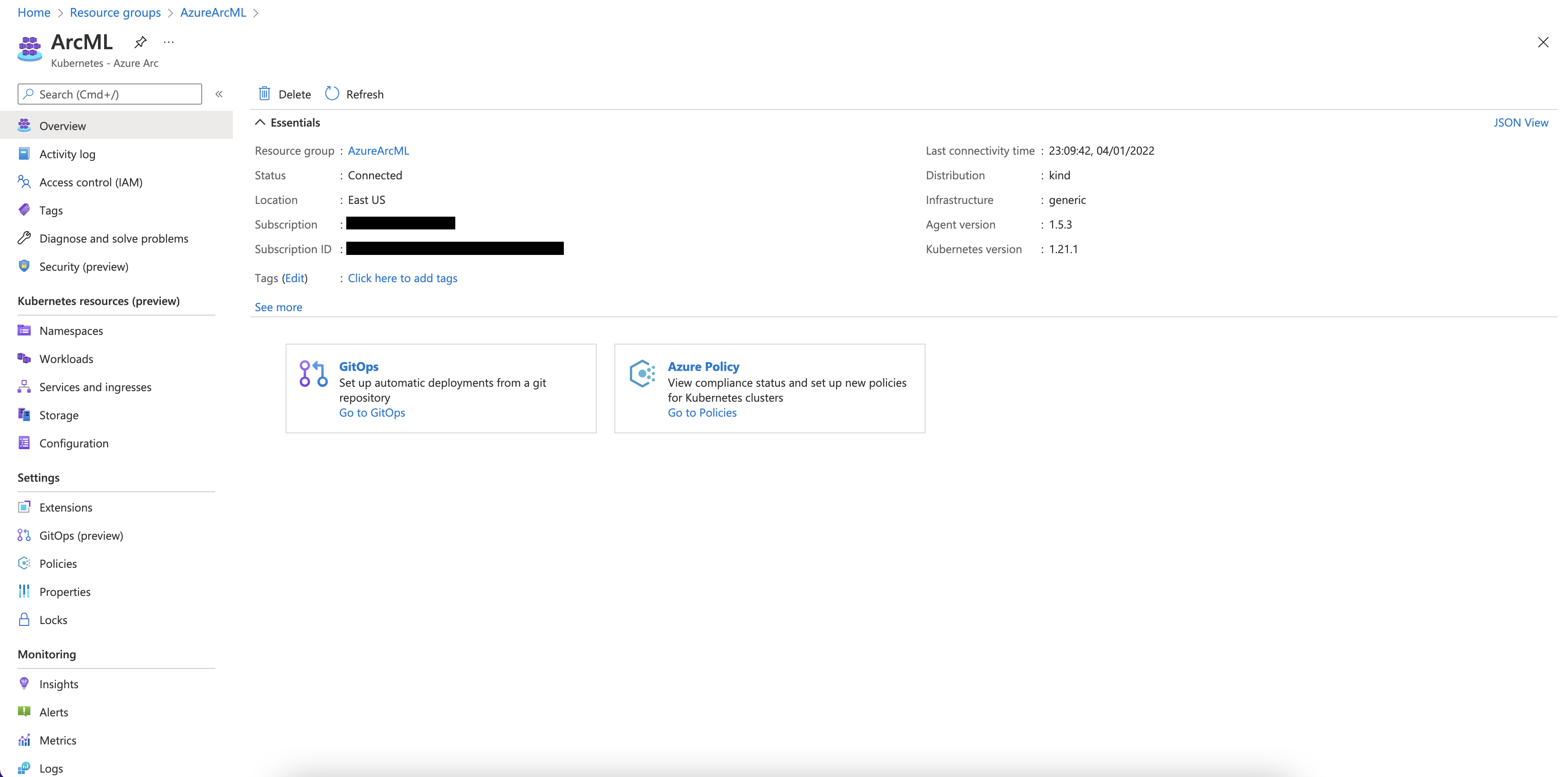The height and width of the screenshot is (777, 1568).
Task: Open the Extensions icon
Action: [x=24, y=507]
